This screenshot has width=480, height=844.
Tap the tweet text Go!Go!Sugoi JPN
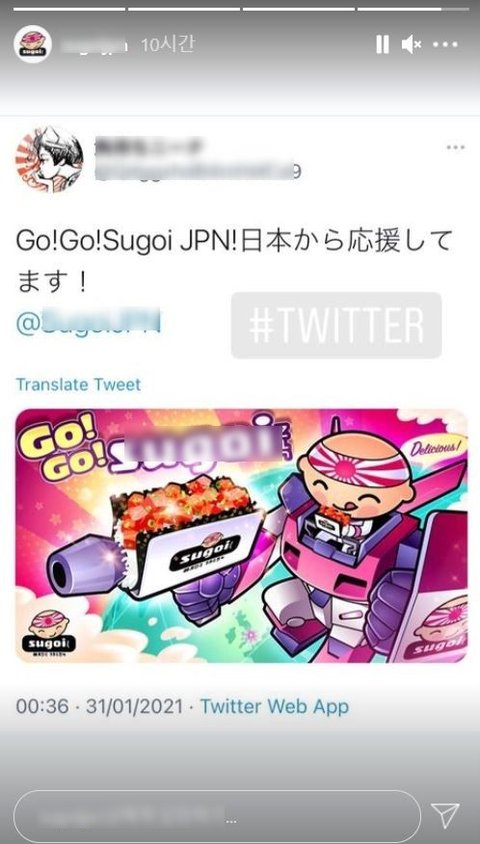point(126,242)
